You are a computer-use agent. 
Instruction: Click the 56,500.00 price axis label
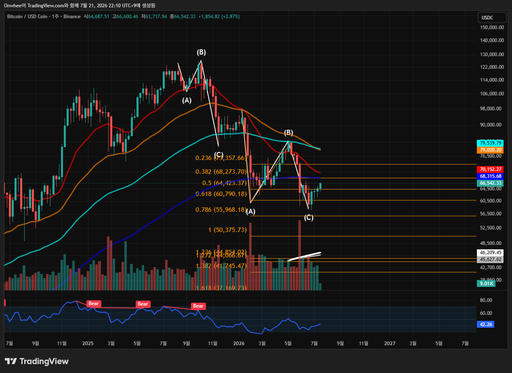pos(491,214)
